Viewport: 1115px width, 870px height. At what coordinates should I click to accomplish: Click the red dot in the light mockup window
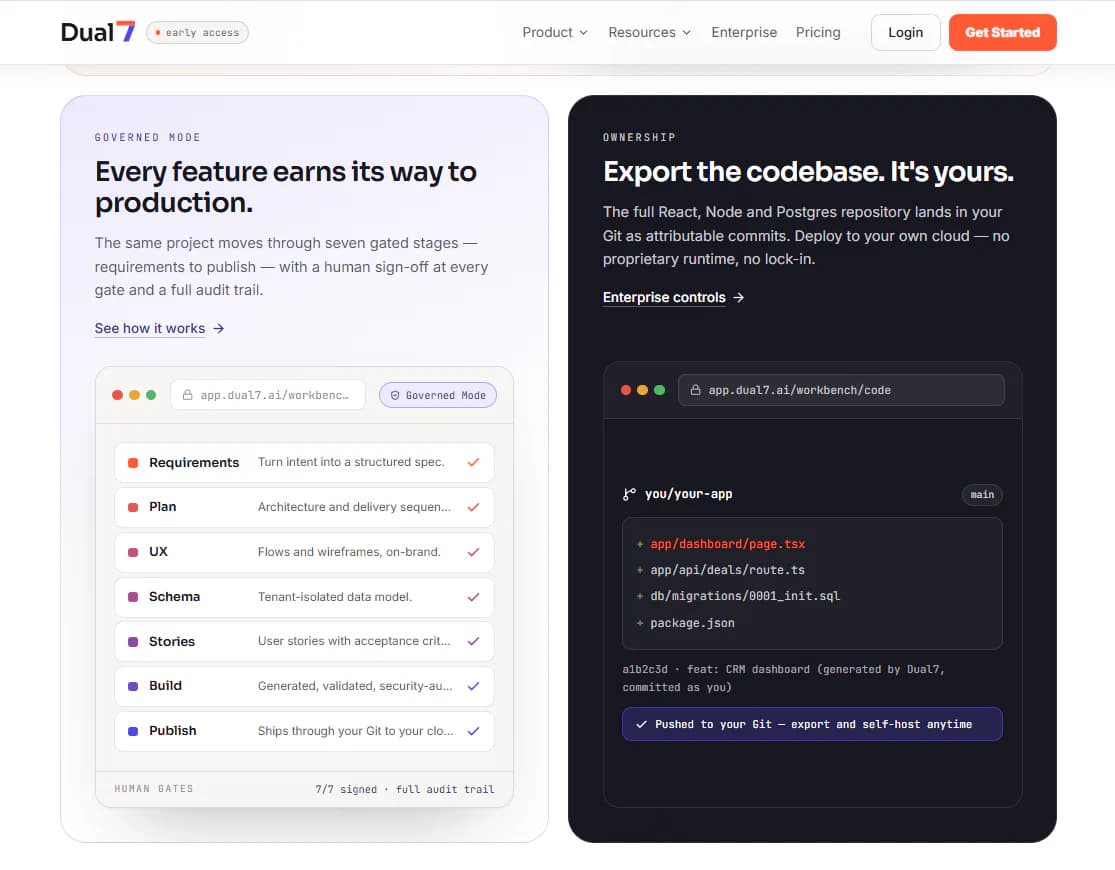[117, 395]
